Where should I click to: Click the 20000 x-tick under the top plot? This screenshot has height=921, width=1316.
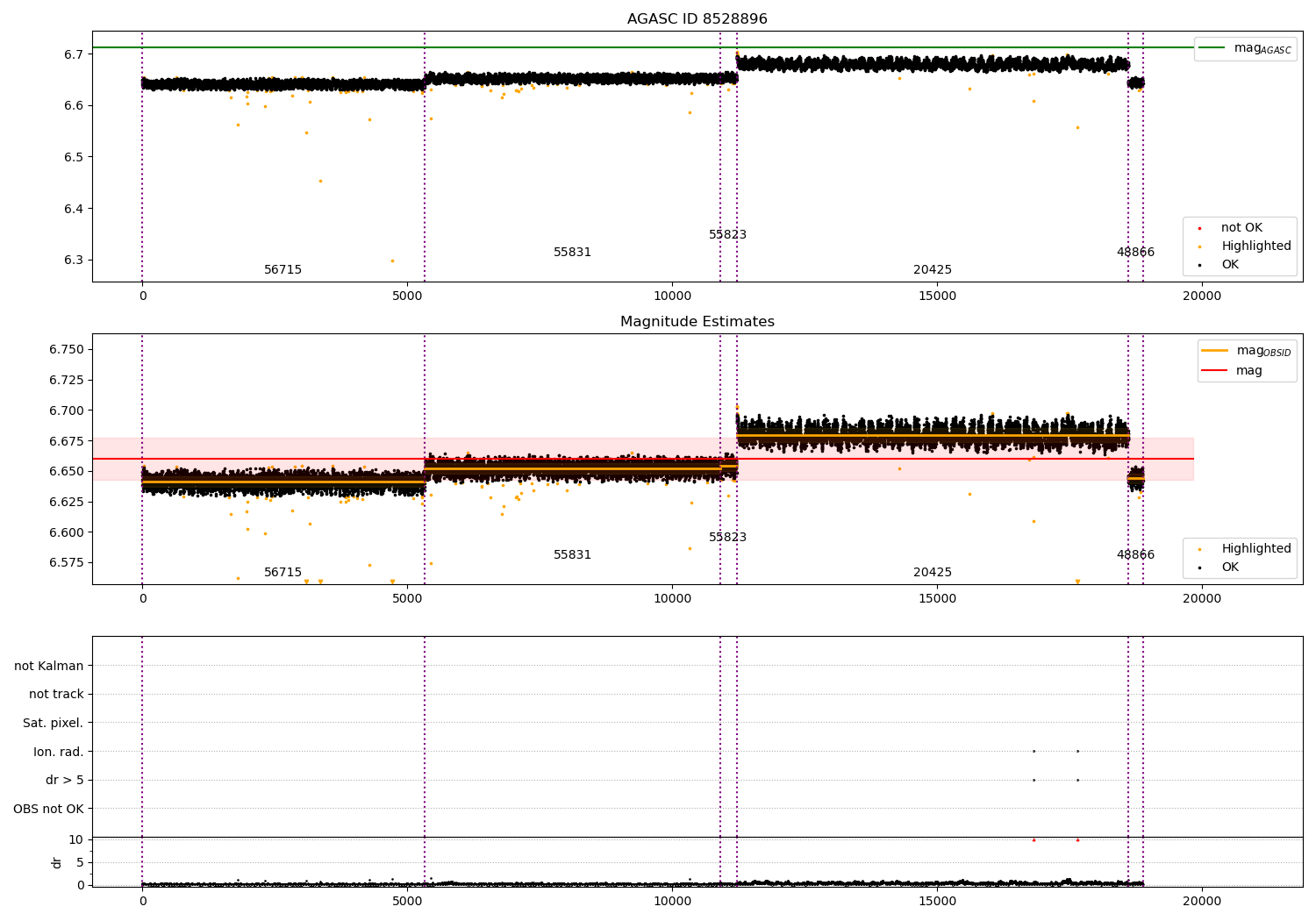tap(1201, 296)
